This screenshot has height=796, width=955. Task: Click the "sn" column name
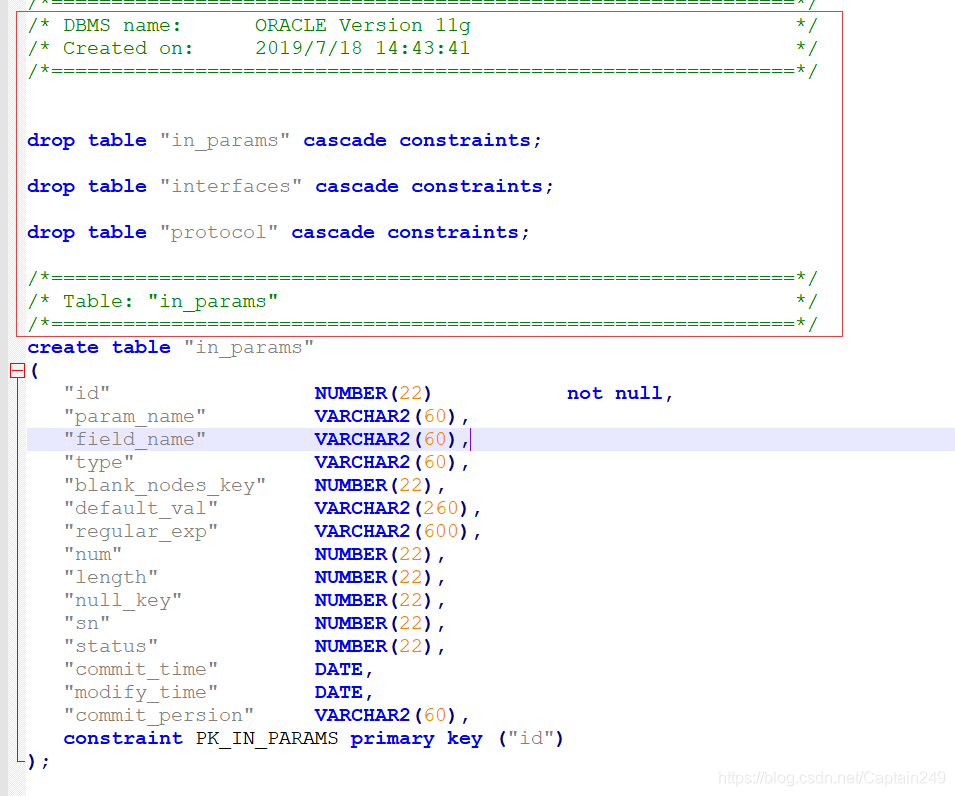coord(87,624)
